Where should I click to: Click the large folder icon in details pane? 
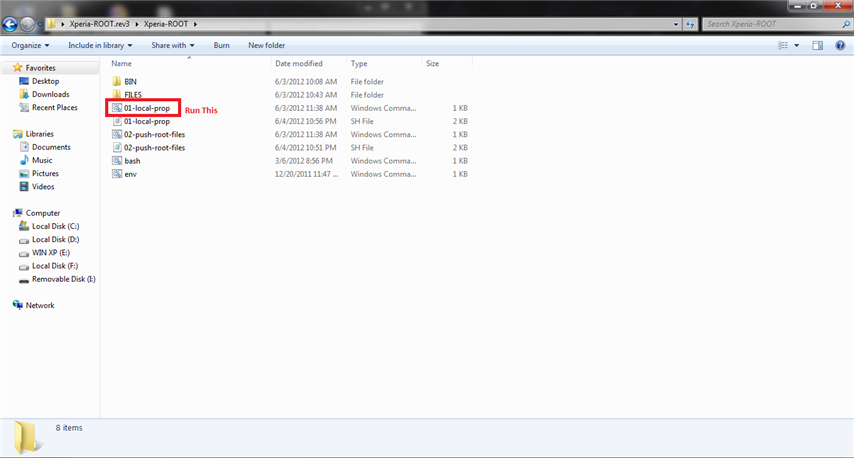click(x=27, y=437)
